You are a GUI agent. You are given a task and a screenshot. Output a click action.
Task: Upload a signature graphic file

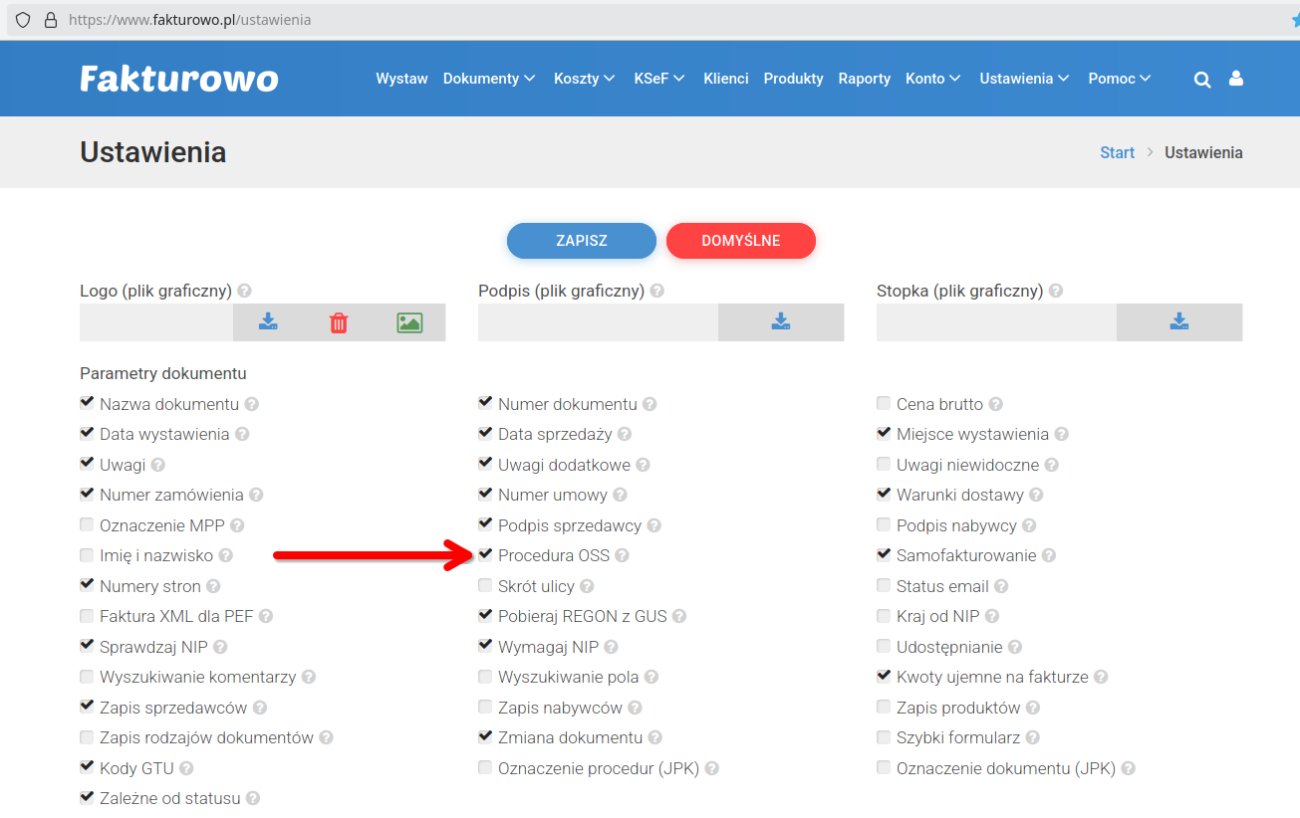tap(781, 321)
